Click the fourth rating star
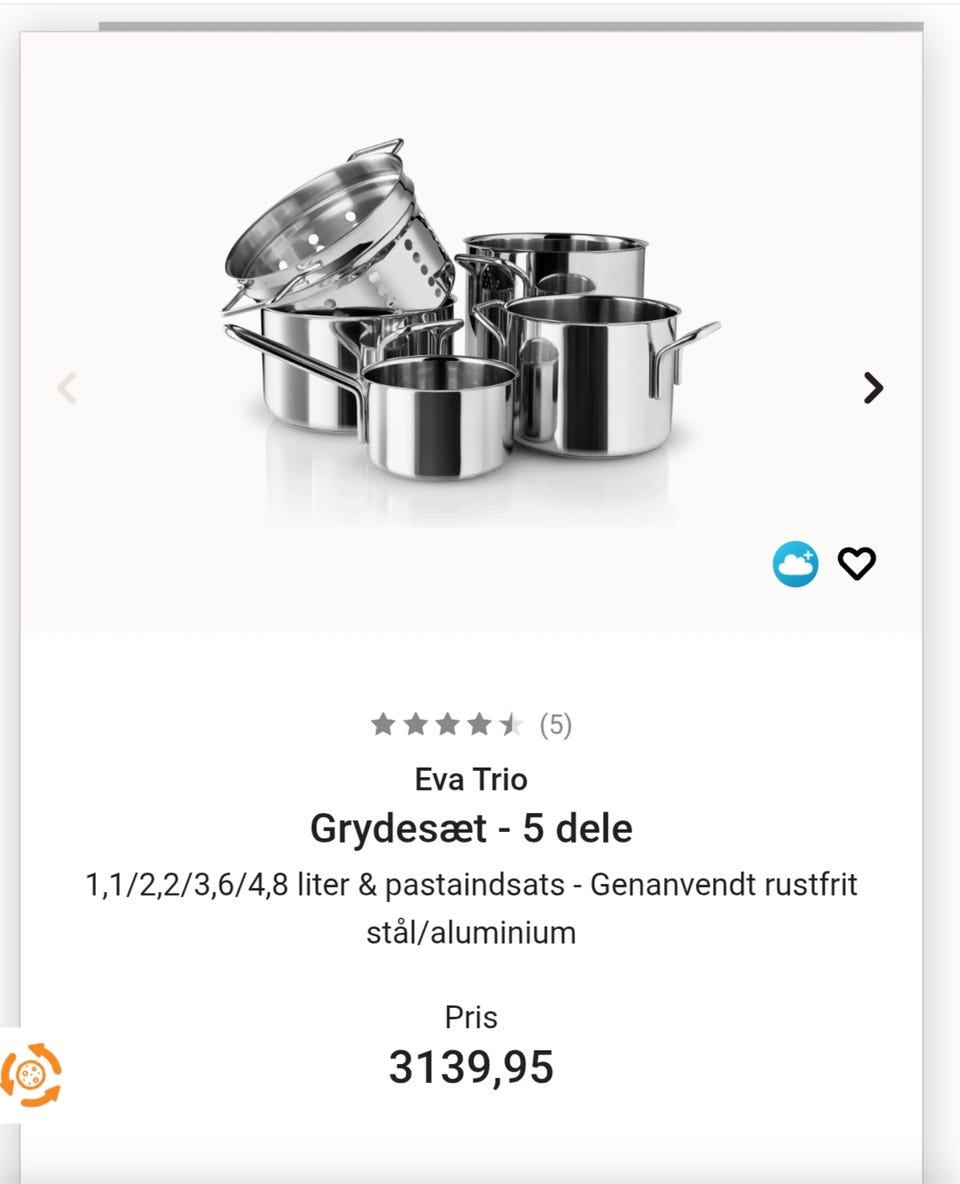 coord(479,725)
